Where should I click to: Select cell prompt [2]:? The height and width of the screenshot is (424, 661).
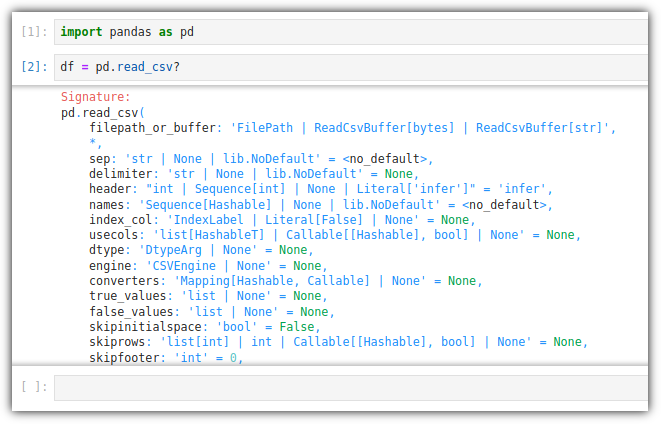tap(35, 67)
